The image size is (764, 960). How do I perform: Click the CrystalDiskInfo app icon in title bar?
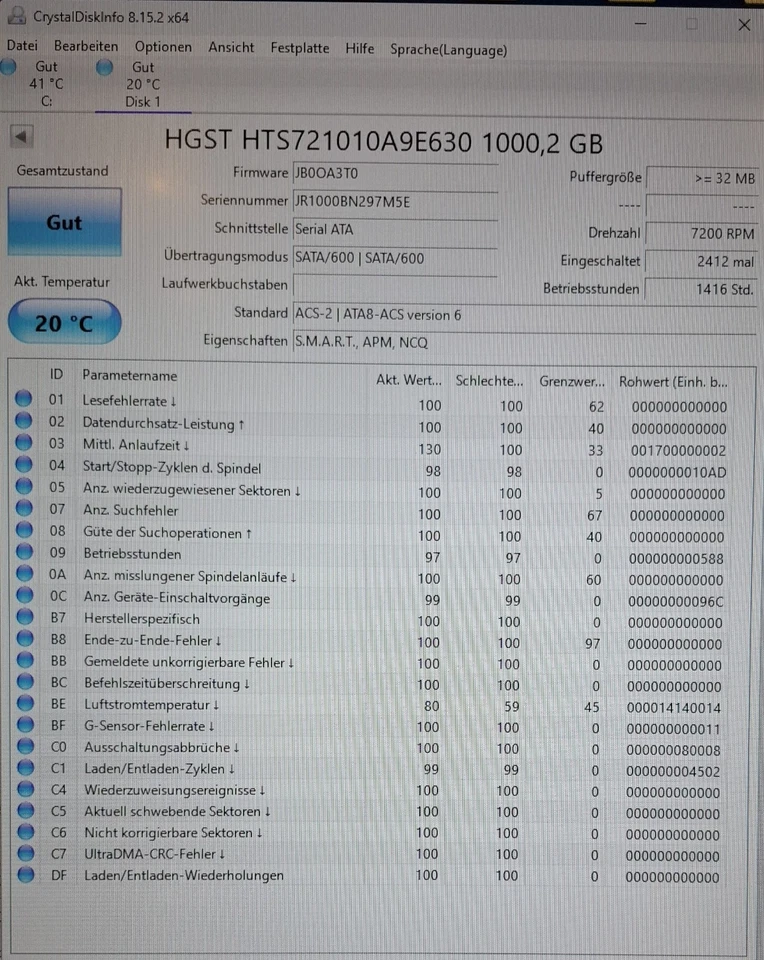tap(17, 17)
